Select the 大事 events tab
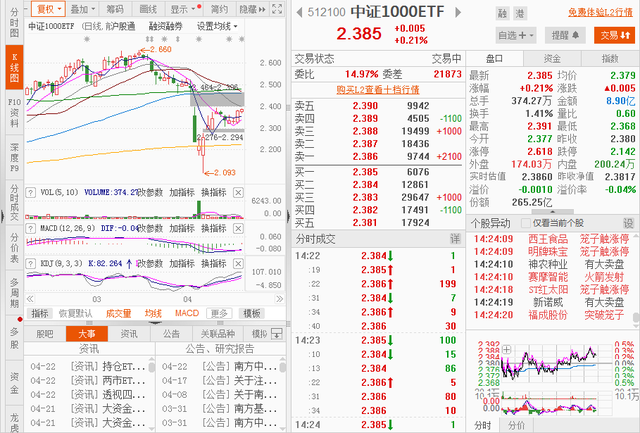This screenshot has width=640, height=433. tap(87, 334)
